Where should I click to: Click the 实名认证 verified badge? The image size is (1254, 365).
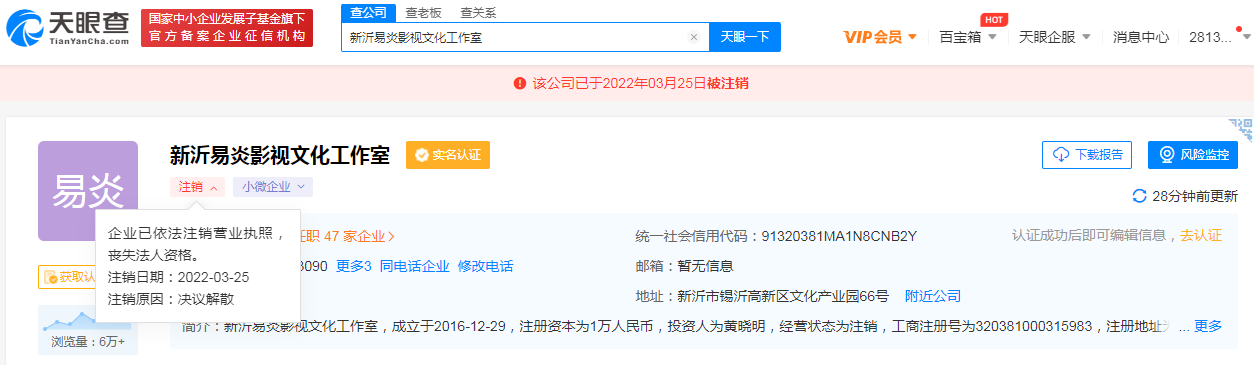[447, 155]
